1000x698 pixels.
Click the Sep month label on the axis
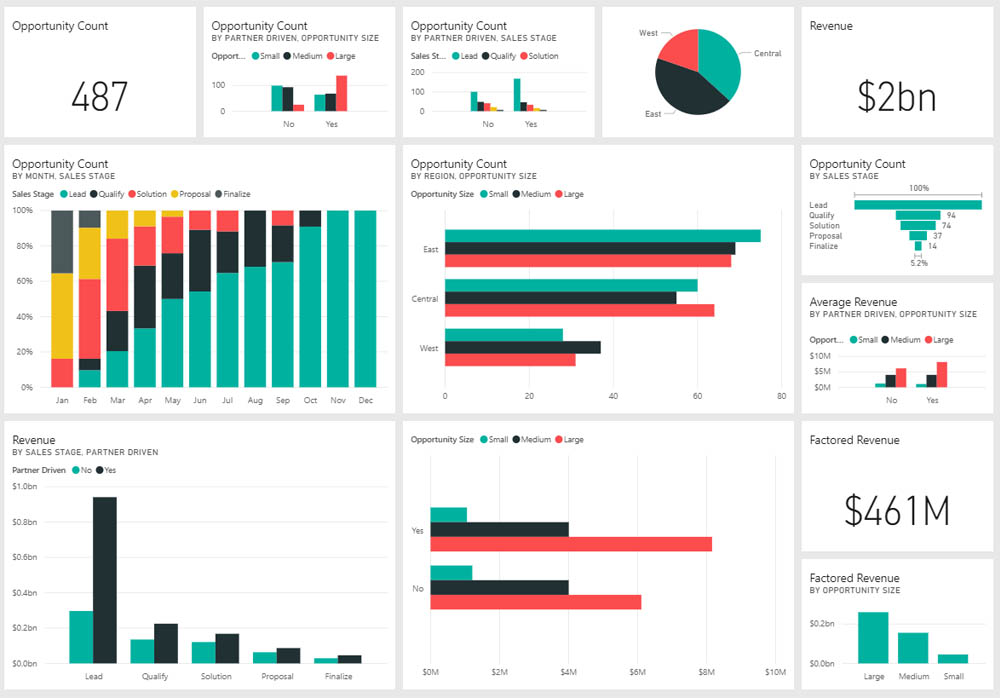pos(283,400)
